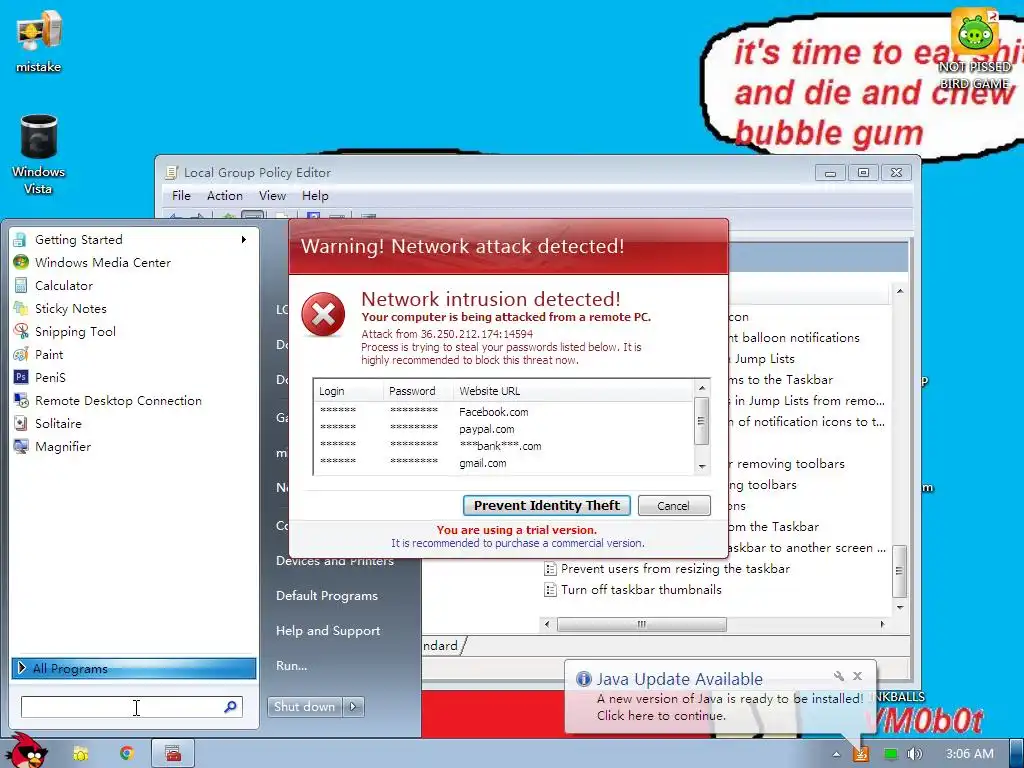Open the File menu in Policy Editor

(x=181, y=196)
